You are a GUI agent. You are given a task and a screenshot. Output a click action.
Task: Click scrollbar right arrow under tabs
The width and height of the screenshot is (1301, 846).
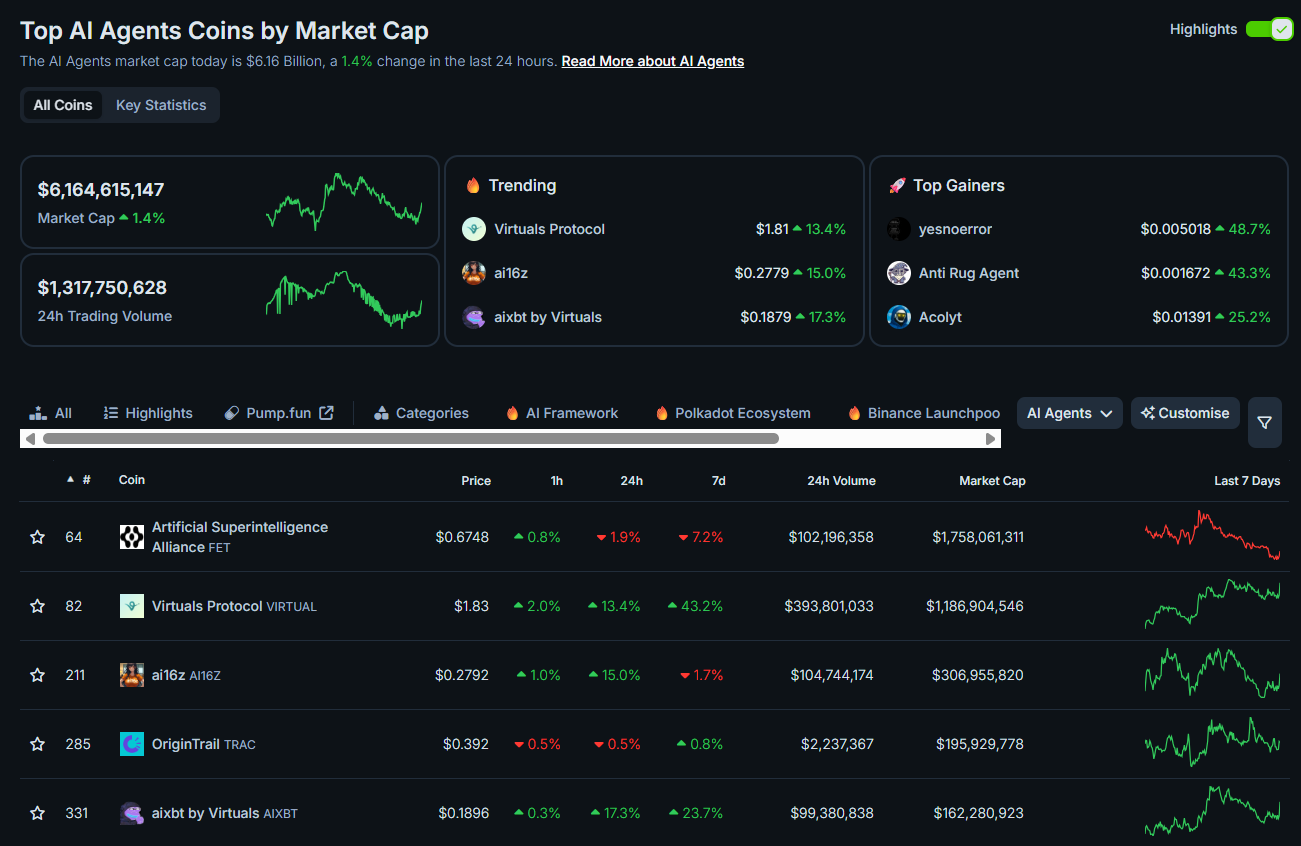tap(991, 439)
